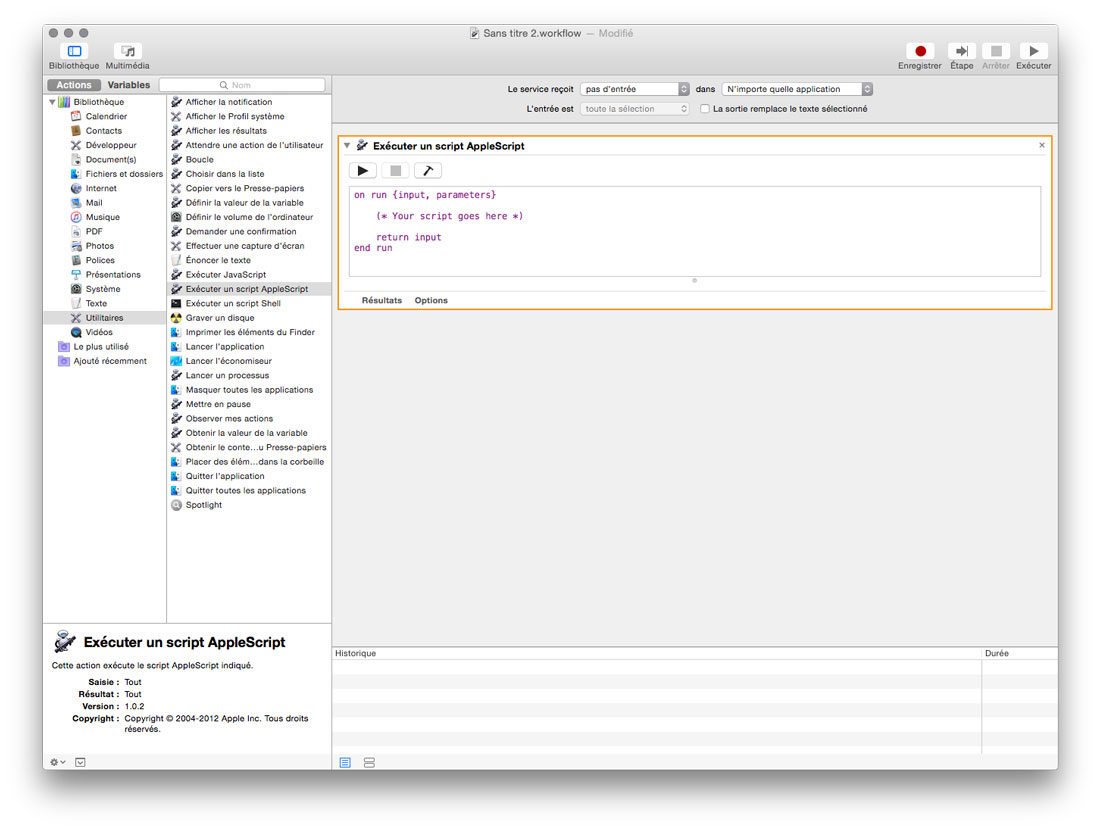Viewport: 1100px width, 830px height.
Task: Select the Musique category
Action: (x=102, y=217)
